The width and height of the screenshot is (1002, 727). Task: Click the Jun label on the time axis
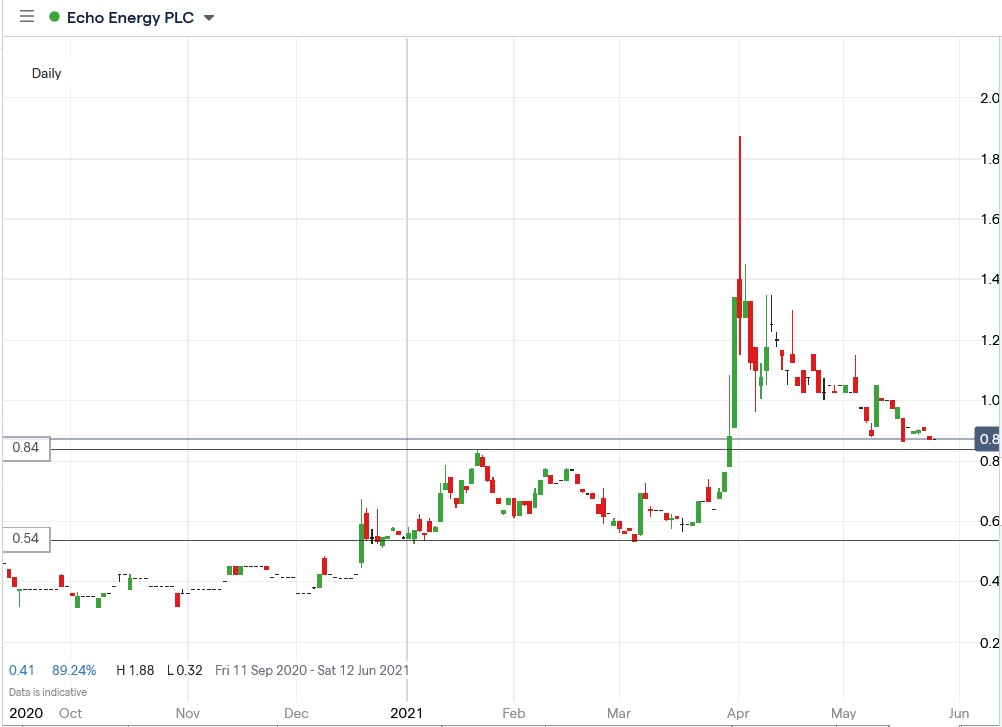(x=958, y=713)
